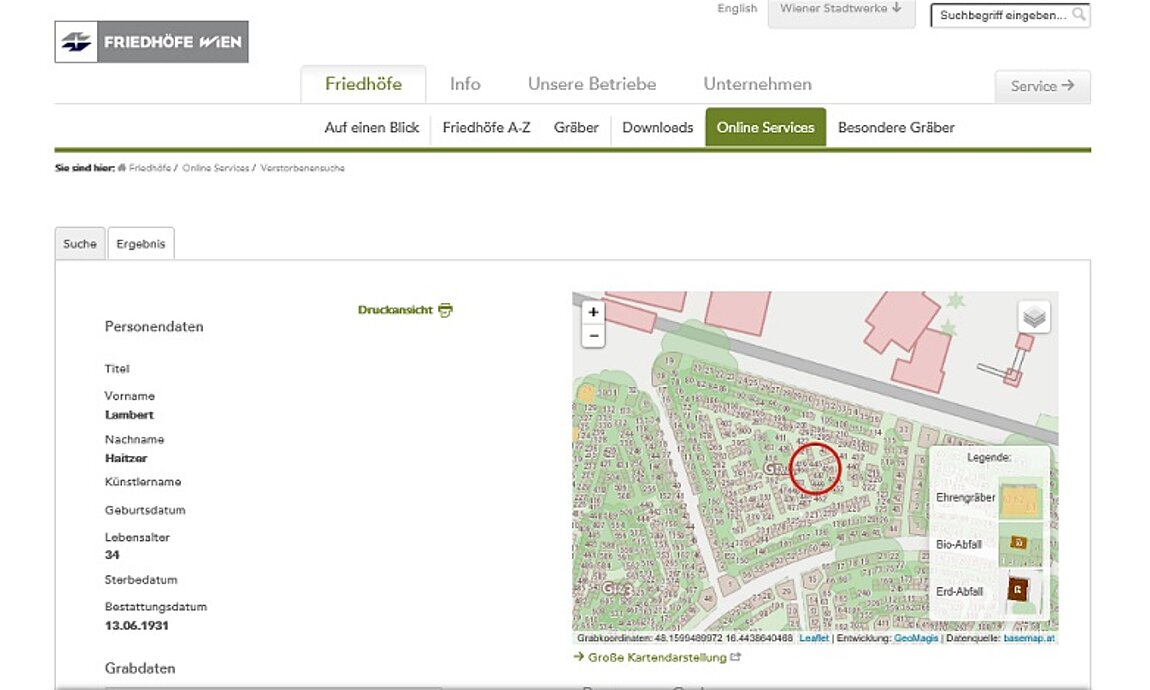Open the map layers control
The height and width of the screenshot is (690, 1150).
(1034, 317)
